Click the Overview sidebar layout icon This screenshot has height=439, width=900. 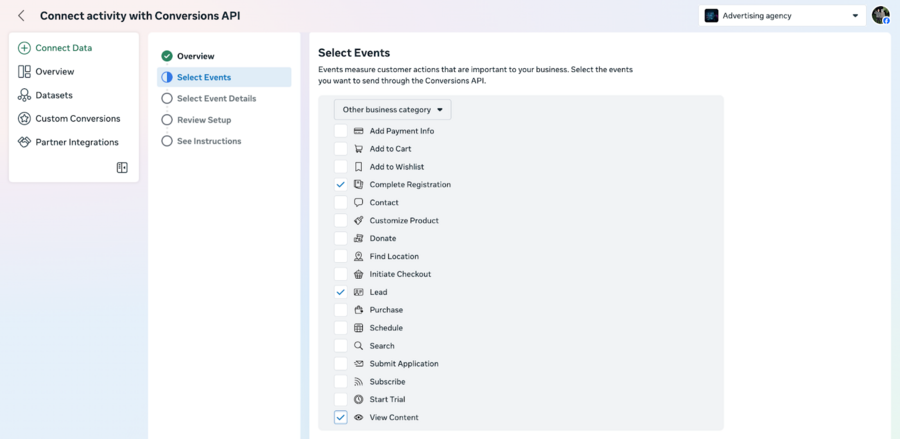point(24,72)
